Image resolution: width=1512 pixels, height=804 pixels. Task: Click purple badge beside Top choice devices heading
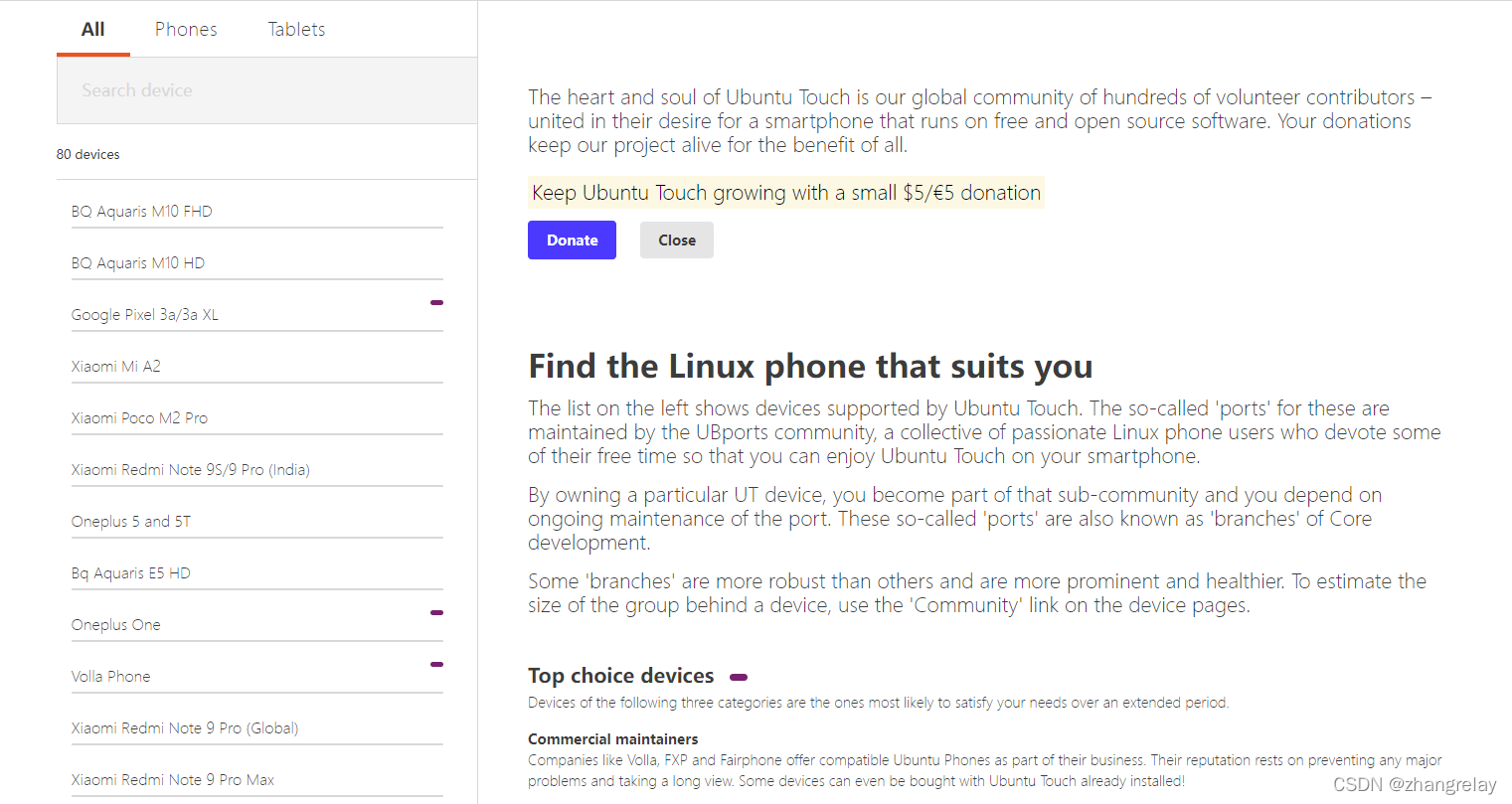pos(739,677)
